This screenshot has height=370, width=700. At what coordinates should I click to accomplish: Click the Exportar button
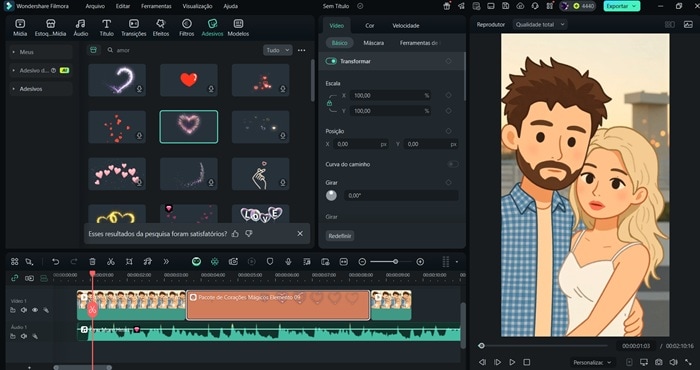[x=621, y=6]
